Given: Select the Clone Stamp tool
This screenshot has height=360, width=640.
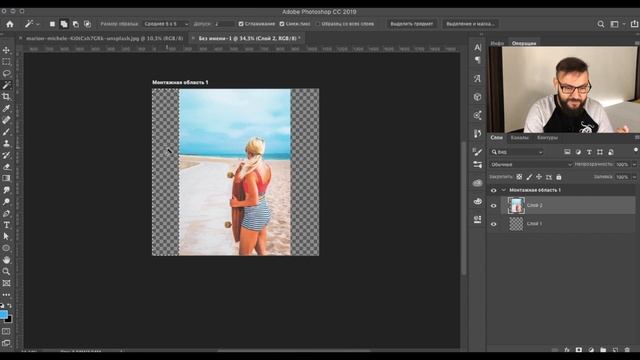Looking at the screenshot, I should [x=6, y=143].
